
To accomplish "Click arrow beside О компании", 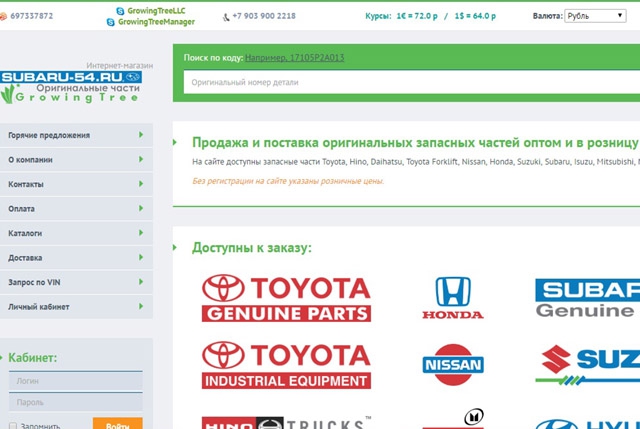I will pos(141,159).
